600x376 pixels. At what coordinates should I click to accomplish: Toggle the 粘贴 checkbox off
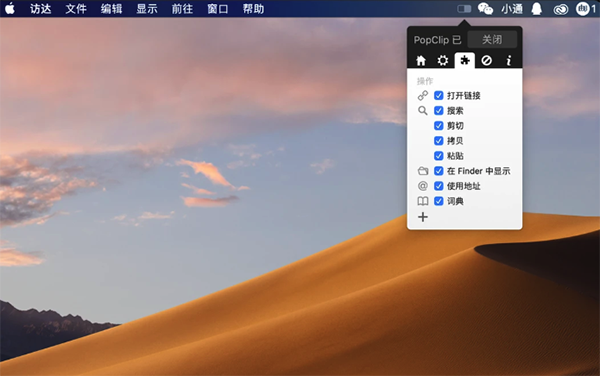tap(439, 156)
